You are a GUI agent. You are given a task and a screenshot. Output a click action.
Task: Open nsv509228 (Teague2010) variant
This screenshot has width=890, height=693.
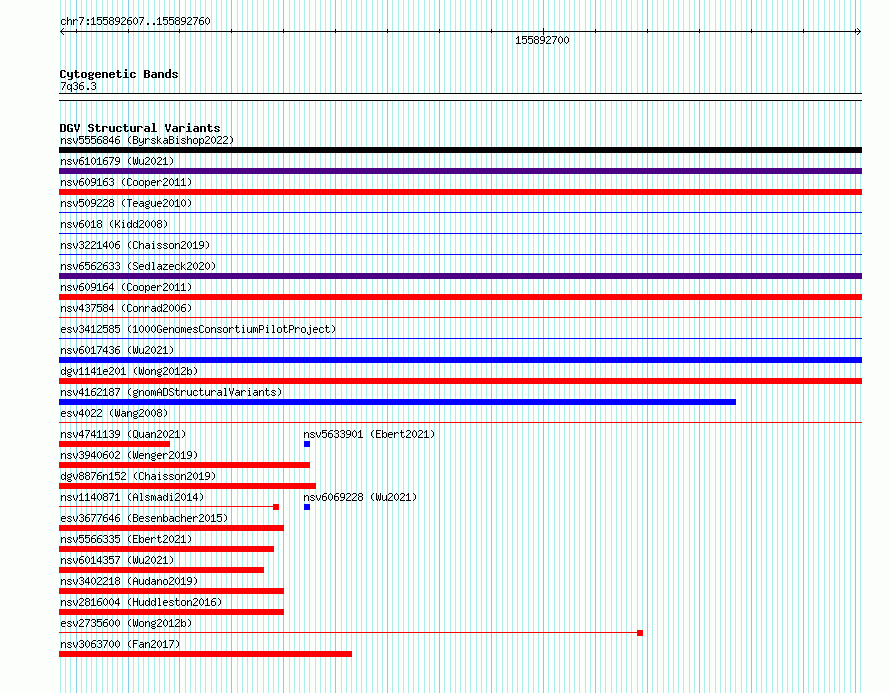coord(126,203)
